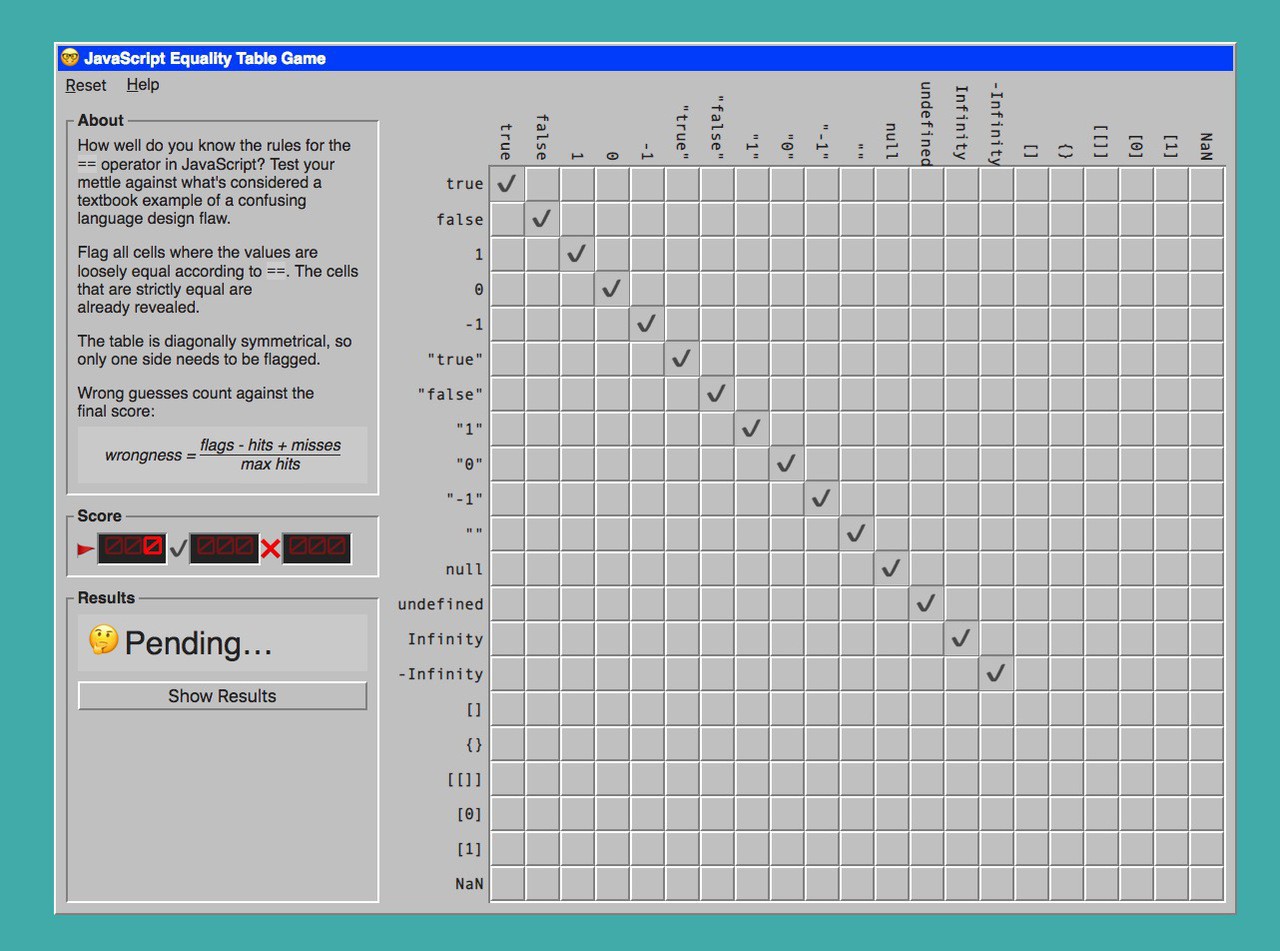Click the revealed checkmark at true row, true column

507,184
